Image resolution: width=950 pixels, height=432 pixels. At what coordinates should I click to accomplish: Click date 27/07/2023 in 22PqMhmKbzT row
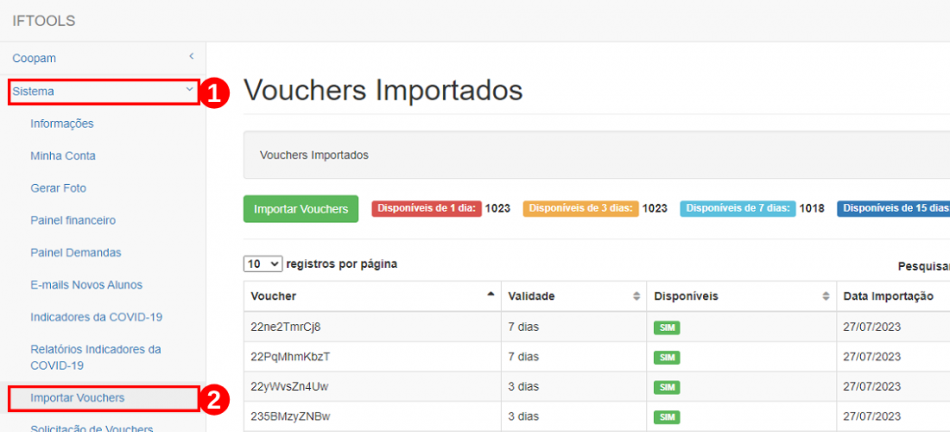tap(872, 356)
